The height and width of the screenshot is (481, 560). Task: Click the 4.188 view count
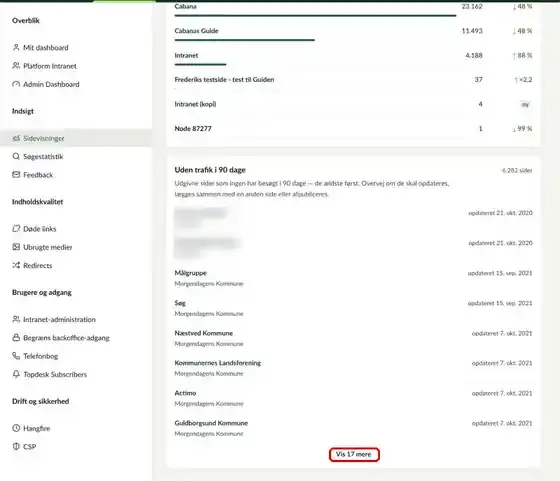(x=474, y=55)
